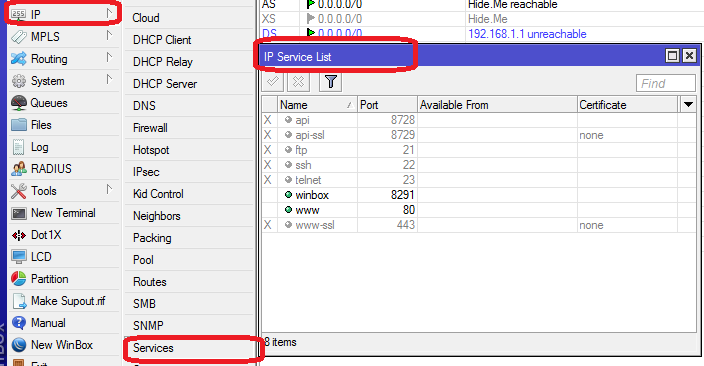Click the Files folder icon

click(x=19, y=124)
